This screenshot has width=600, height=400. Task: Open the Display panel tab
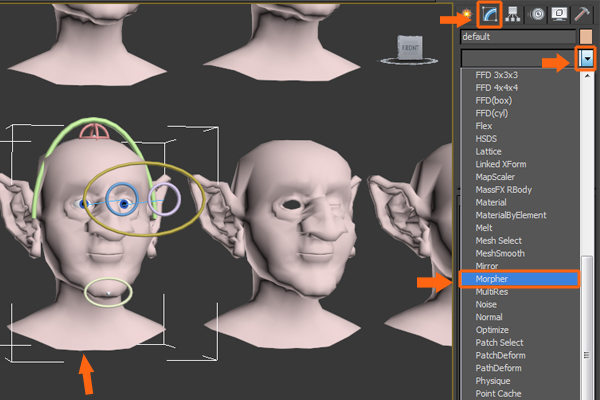click(x=559, y=15)
